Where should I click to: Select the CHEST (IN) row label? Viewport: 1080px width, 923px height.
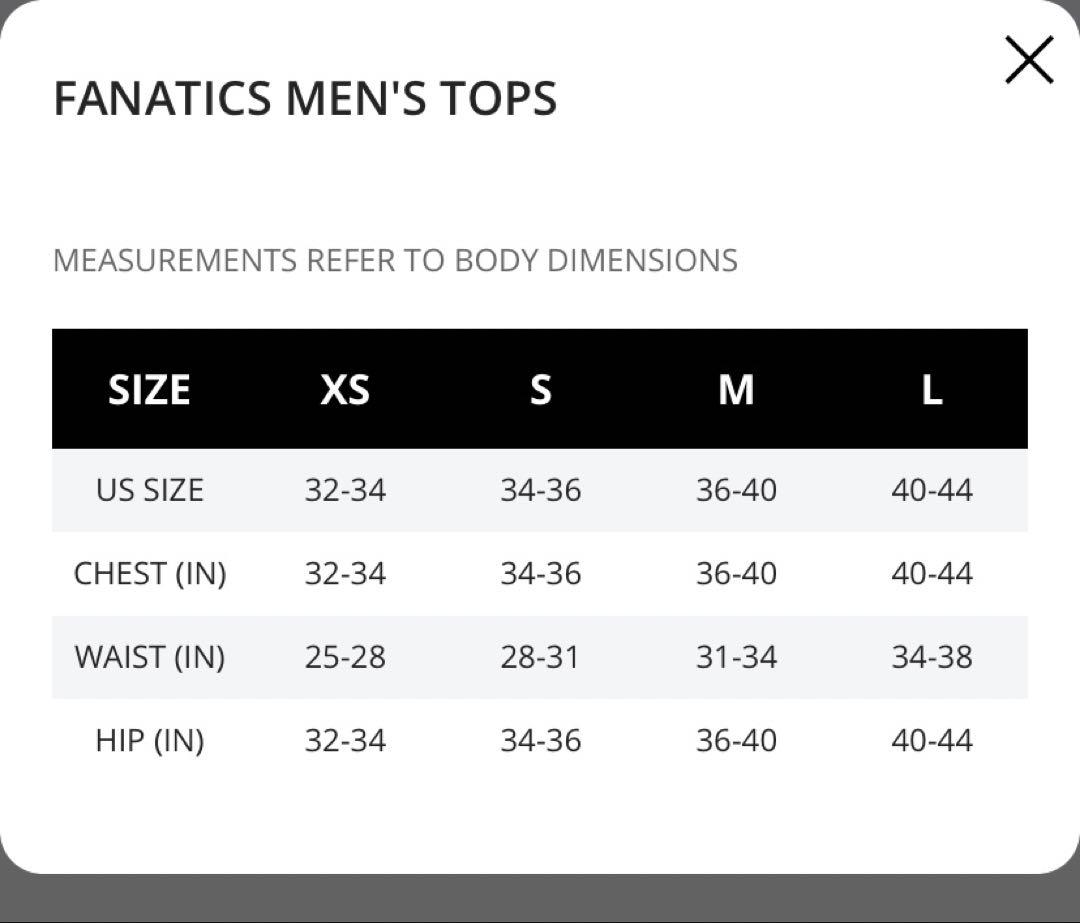point(149,574)
